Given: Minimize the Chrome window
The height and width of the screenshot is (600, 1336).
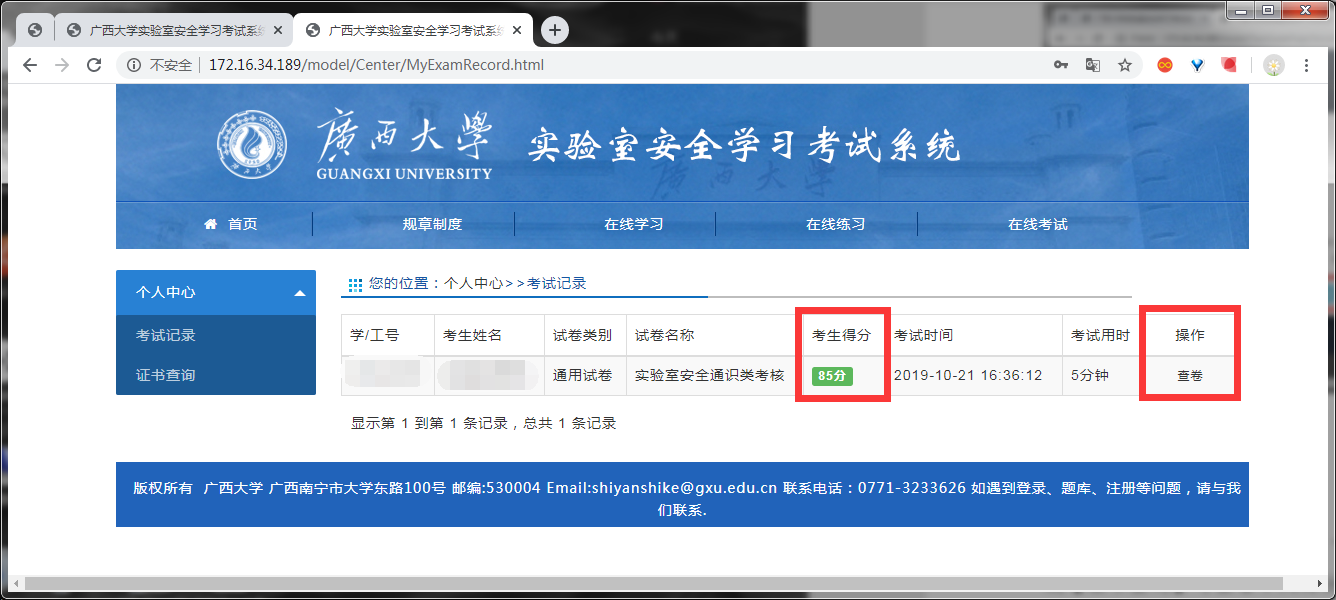Looking at the screenshot, I should 1241,10.
